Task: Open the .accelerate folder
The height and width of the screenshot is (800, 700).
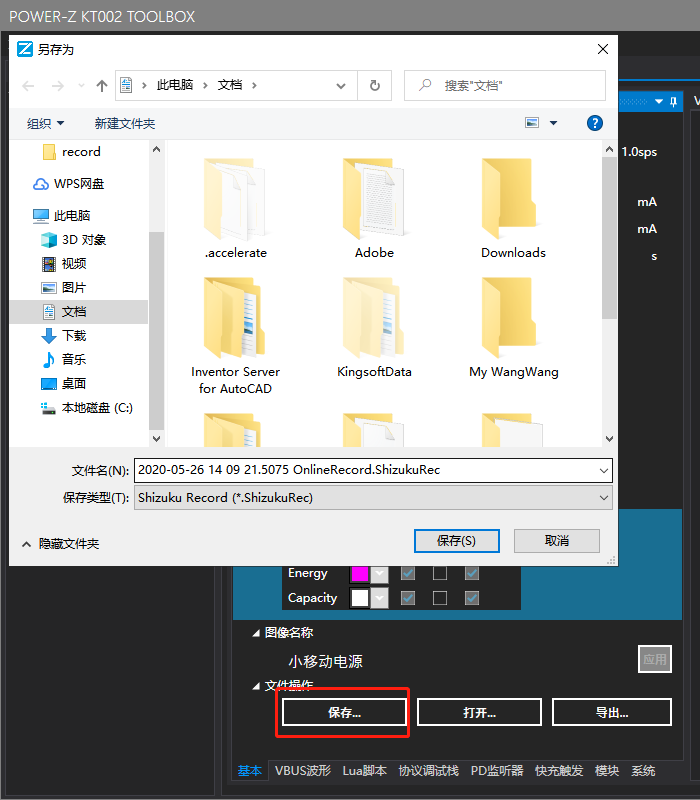Action: (235, 208)
